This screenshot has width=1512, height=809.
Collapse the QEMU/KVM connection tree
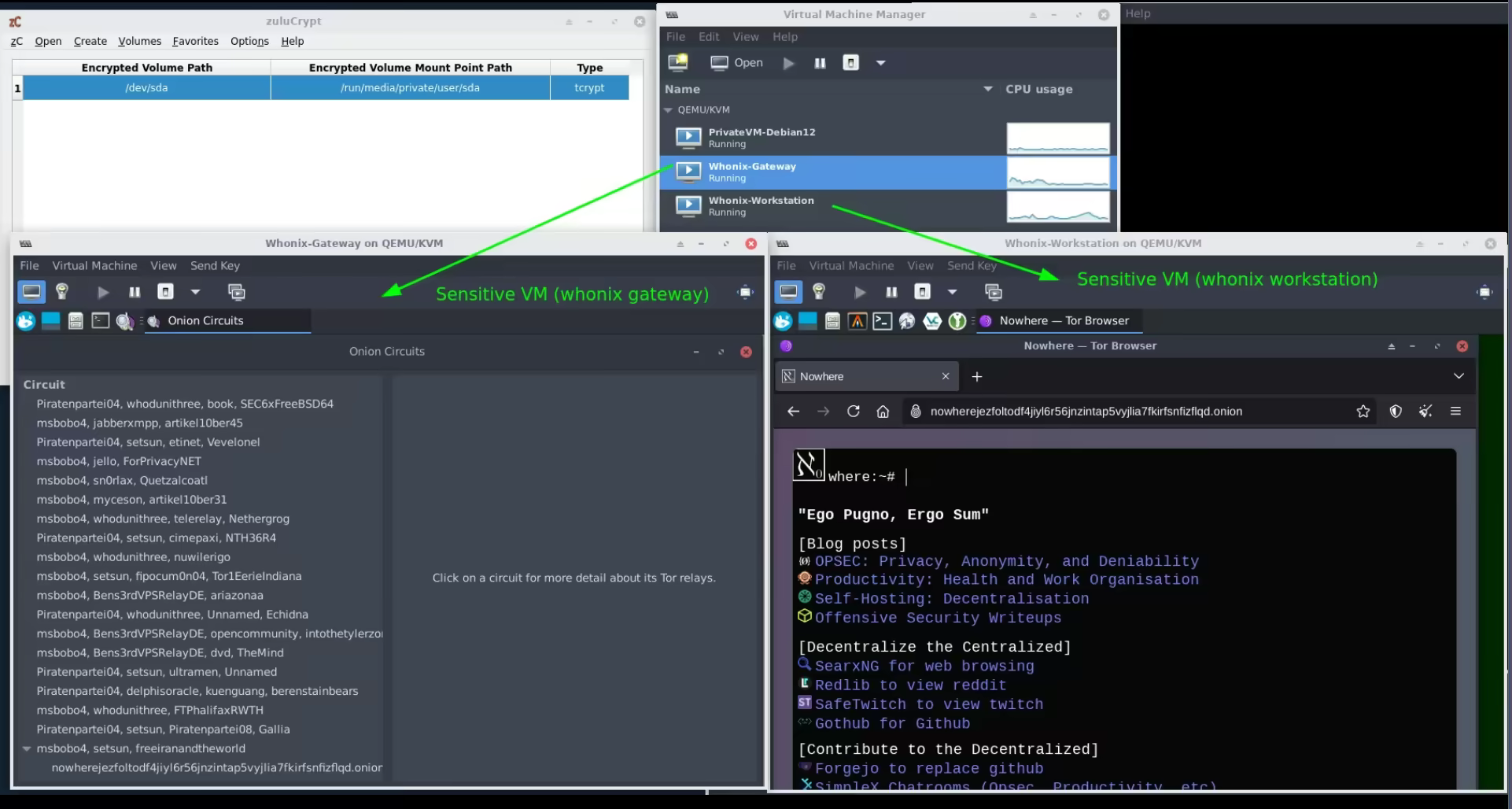668,110
